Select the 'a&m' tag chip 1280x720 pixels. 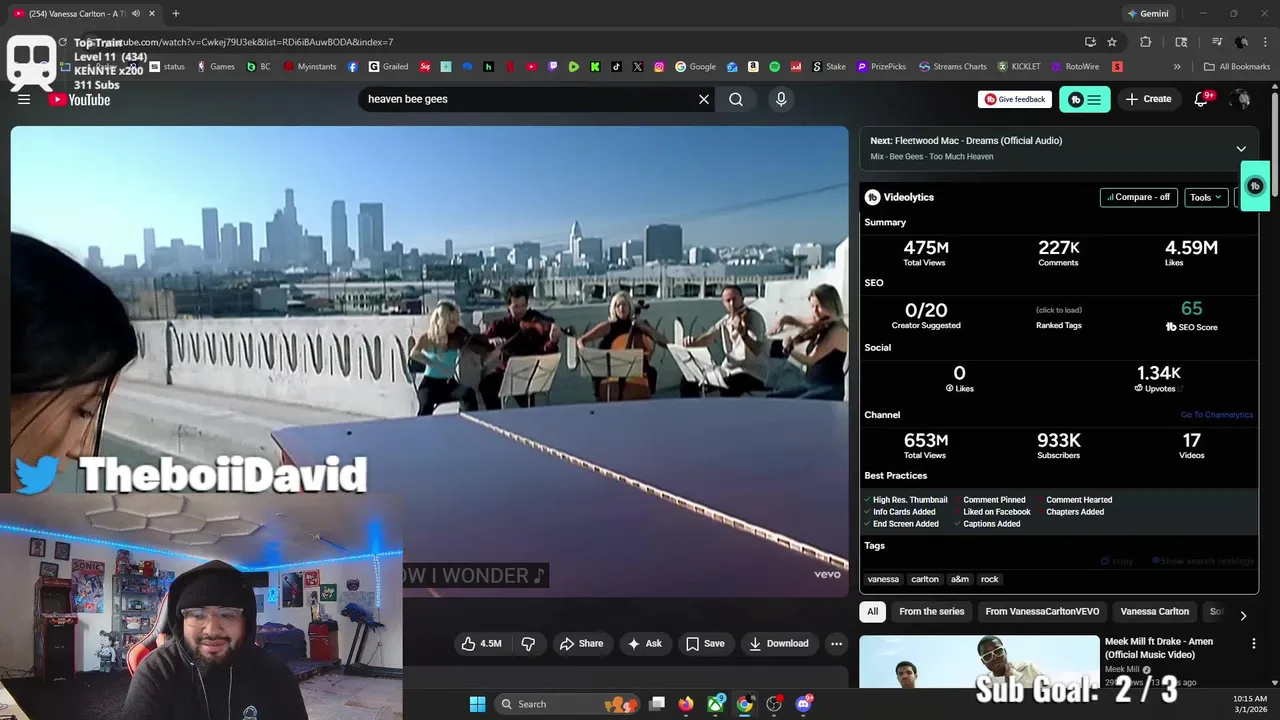[x=960, y=579]
